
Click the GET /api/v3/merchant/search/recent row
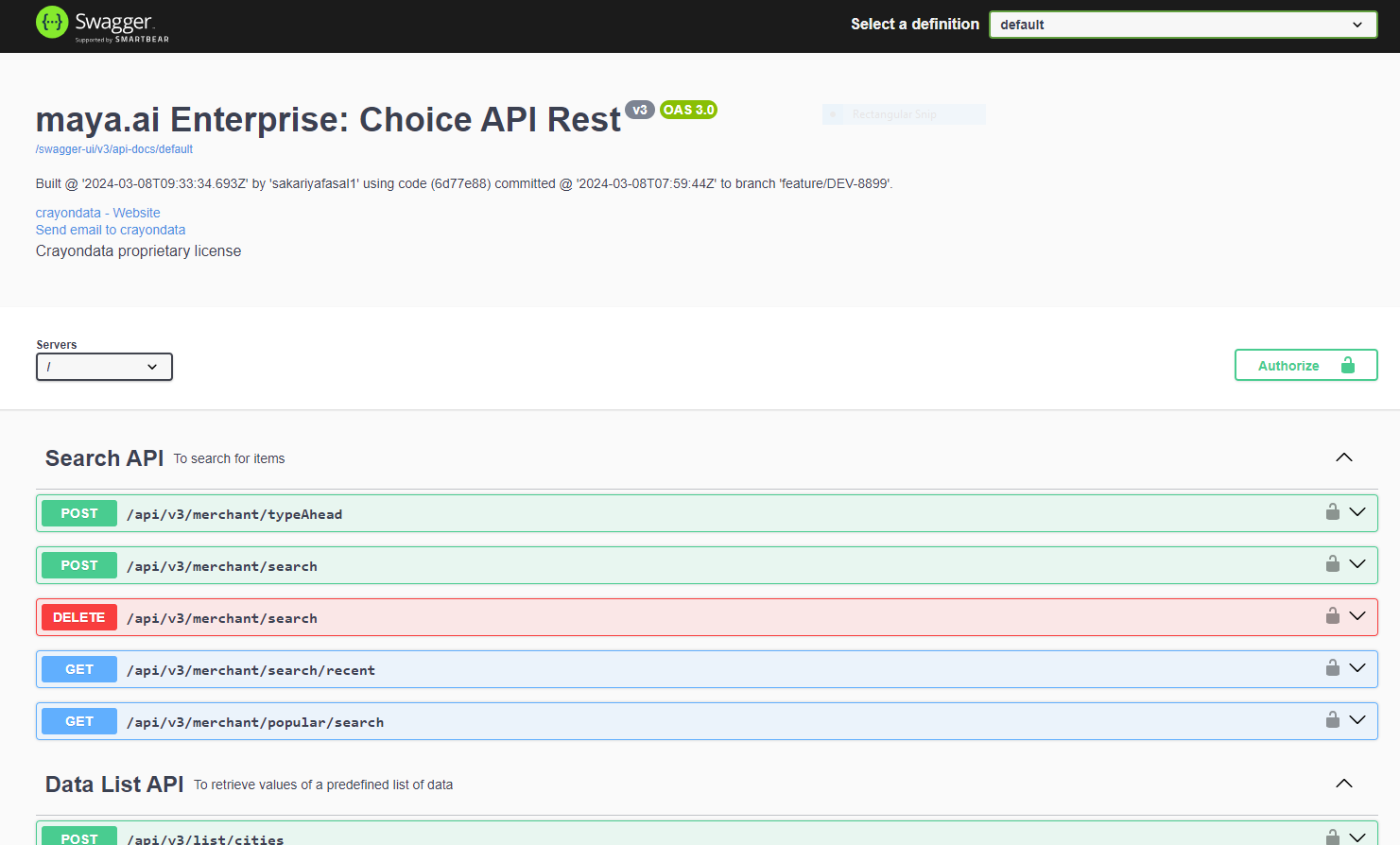click(x=662, y=669)
